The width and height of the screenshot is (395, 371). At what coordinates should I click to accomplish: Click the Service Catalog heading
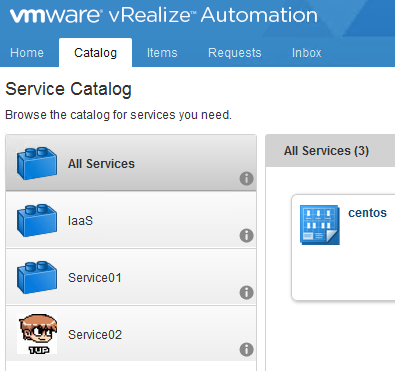[69, 89]
